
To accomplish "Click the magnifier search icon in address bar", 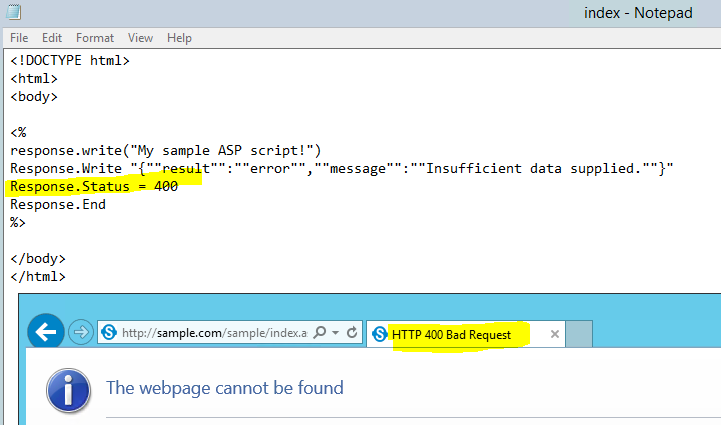I will (x=319, y=332).
